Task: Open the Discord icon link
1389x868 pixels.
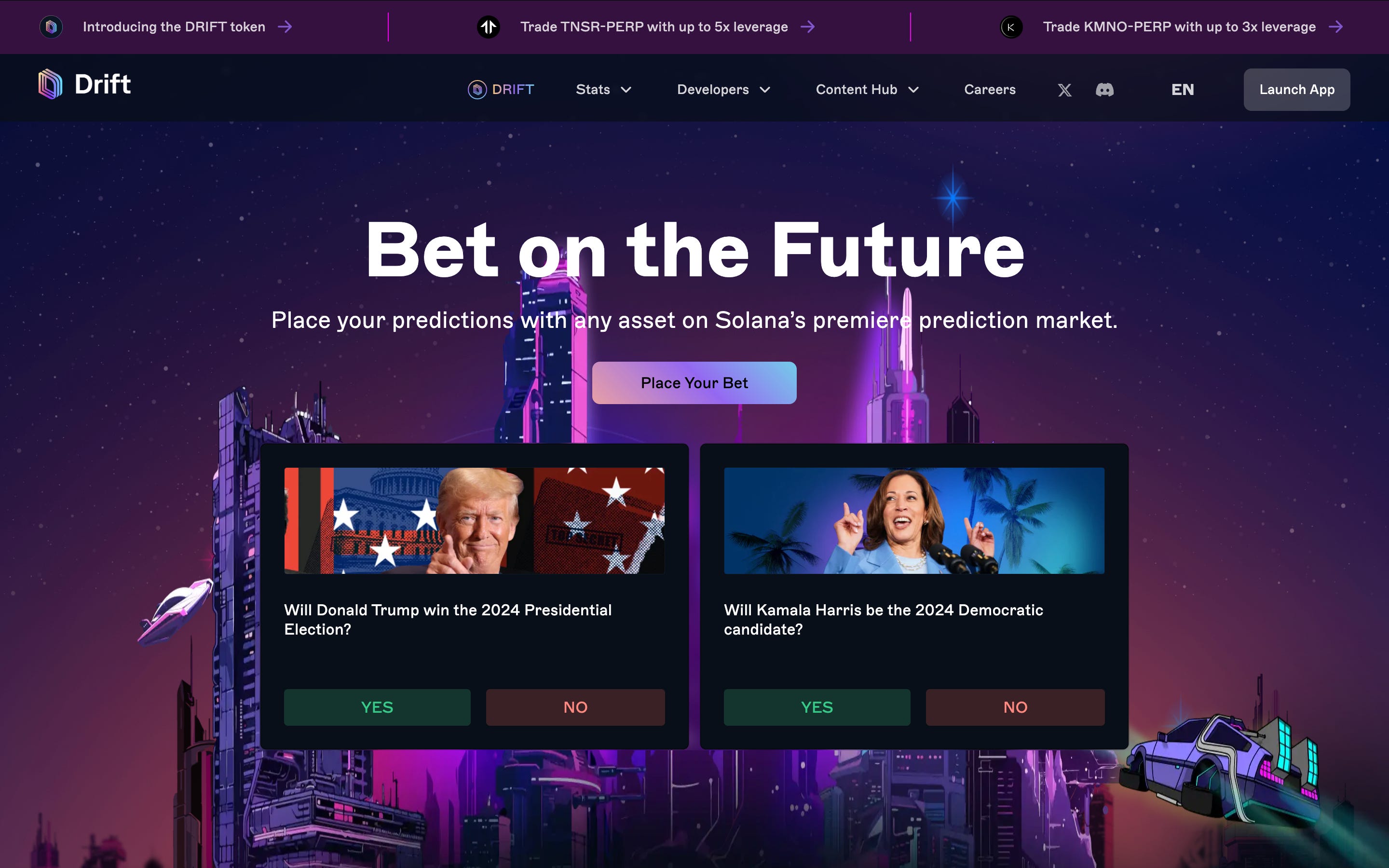Action: point(1104,90)
